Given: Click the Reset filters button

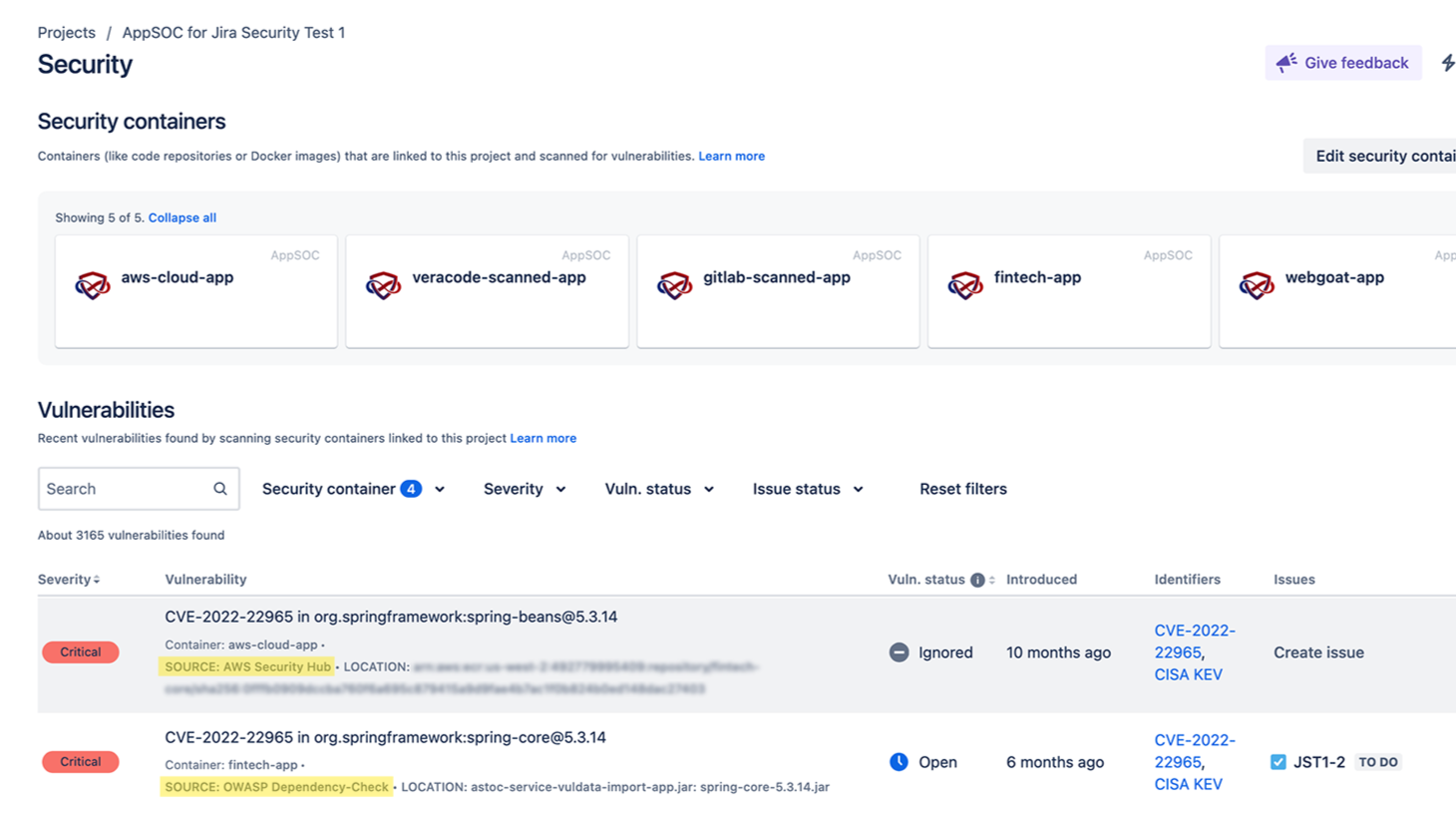Looking at the screenshot, I should coord(963,489).
